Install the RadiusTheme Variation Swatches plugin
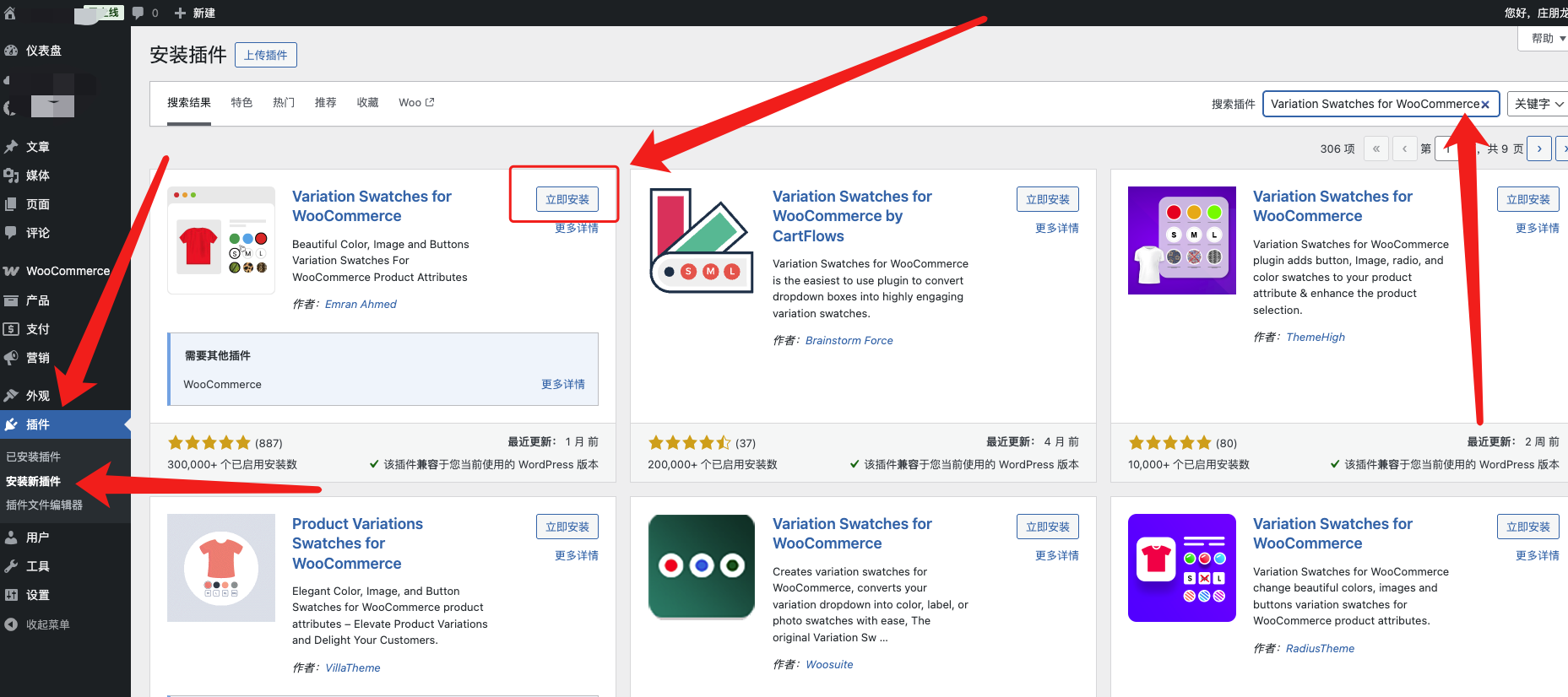 (1528, 527)
